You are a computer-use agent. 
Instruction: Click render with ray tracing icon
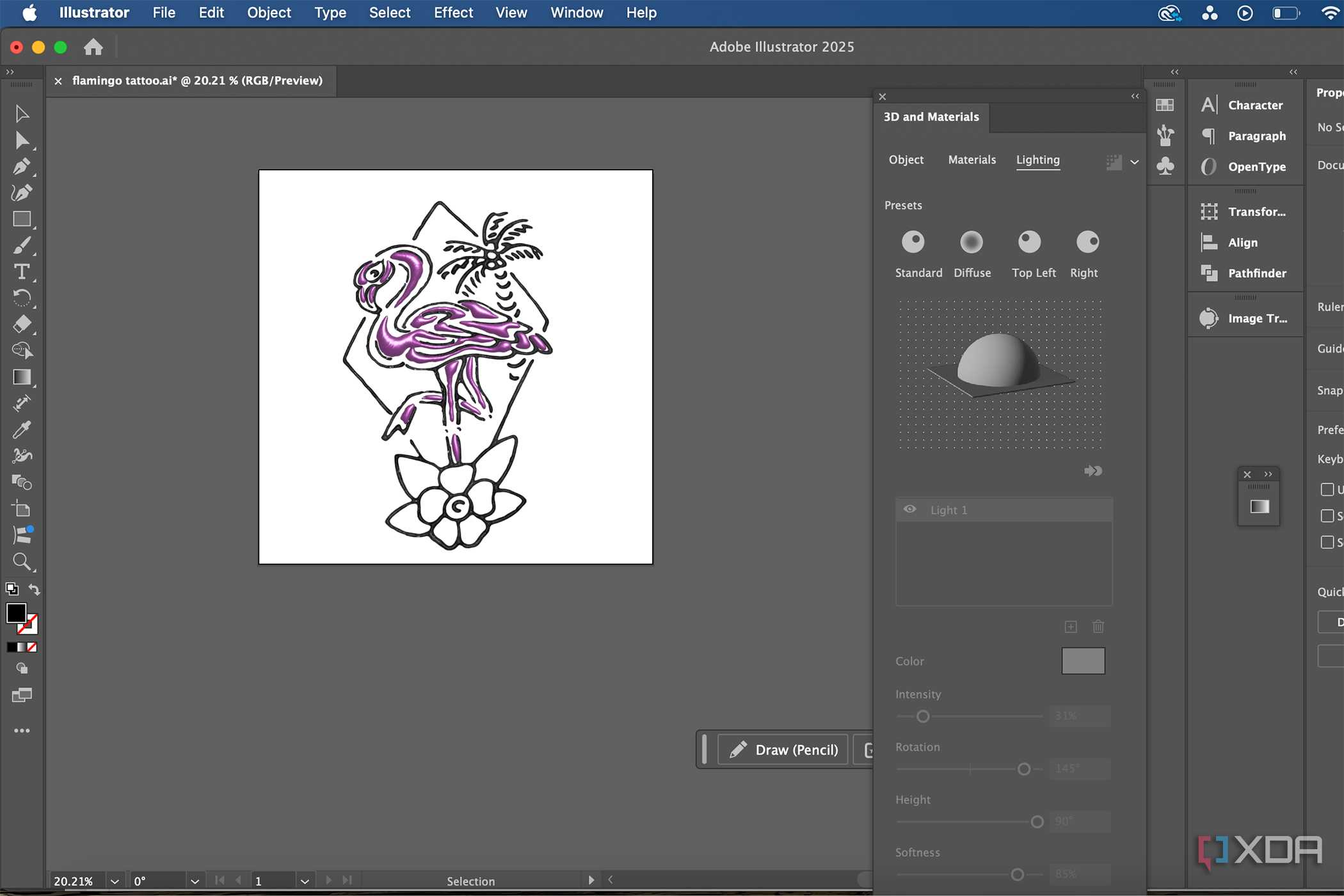1114,162
